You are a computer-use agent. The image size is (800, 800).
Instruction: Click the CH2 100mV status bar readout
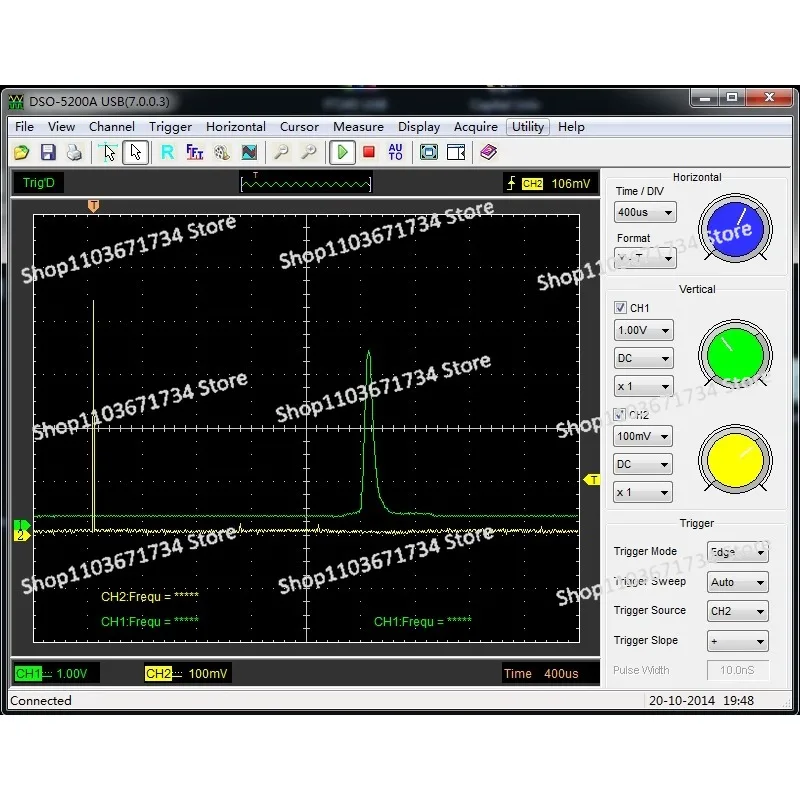pyautogui.click(x=186, y=673)
